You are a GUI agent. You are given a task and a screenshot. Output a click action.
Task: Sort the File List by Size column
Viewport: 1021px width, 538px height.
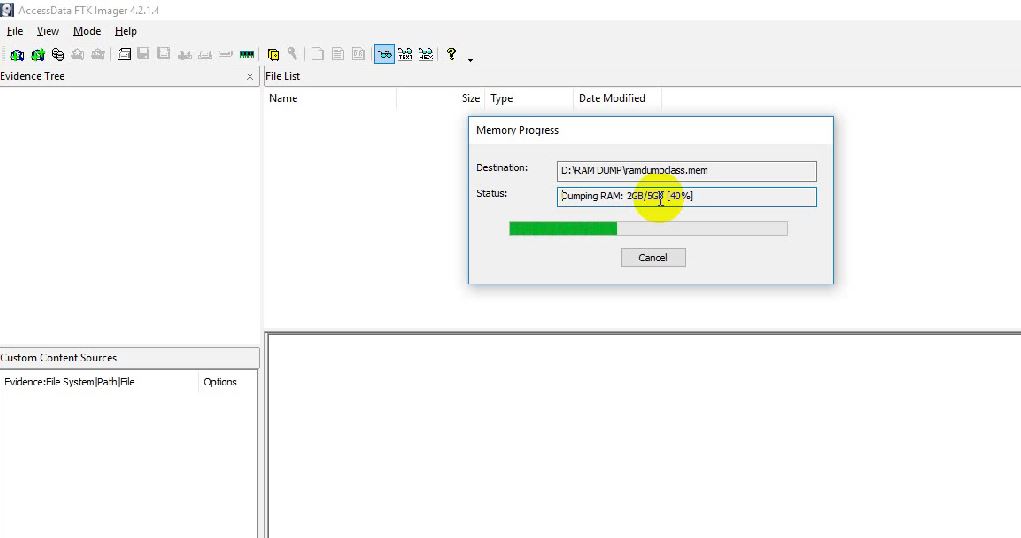[440, 98]
